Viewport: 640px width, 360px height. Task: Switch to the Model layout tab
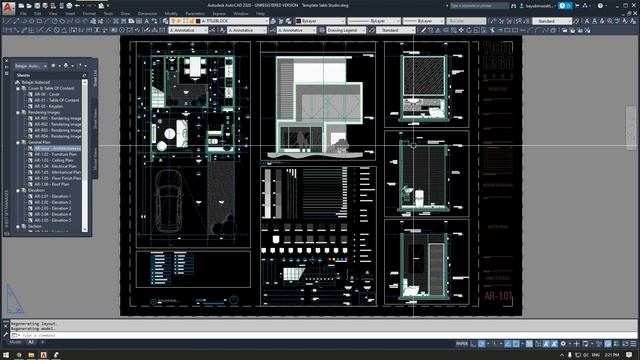[x=15, y=342]
